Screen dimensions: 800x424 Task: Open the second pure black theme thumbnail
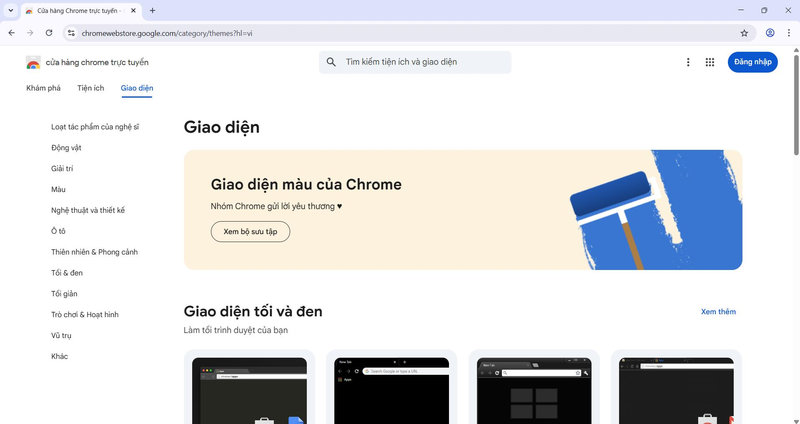(392, 390)
